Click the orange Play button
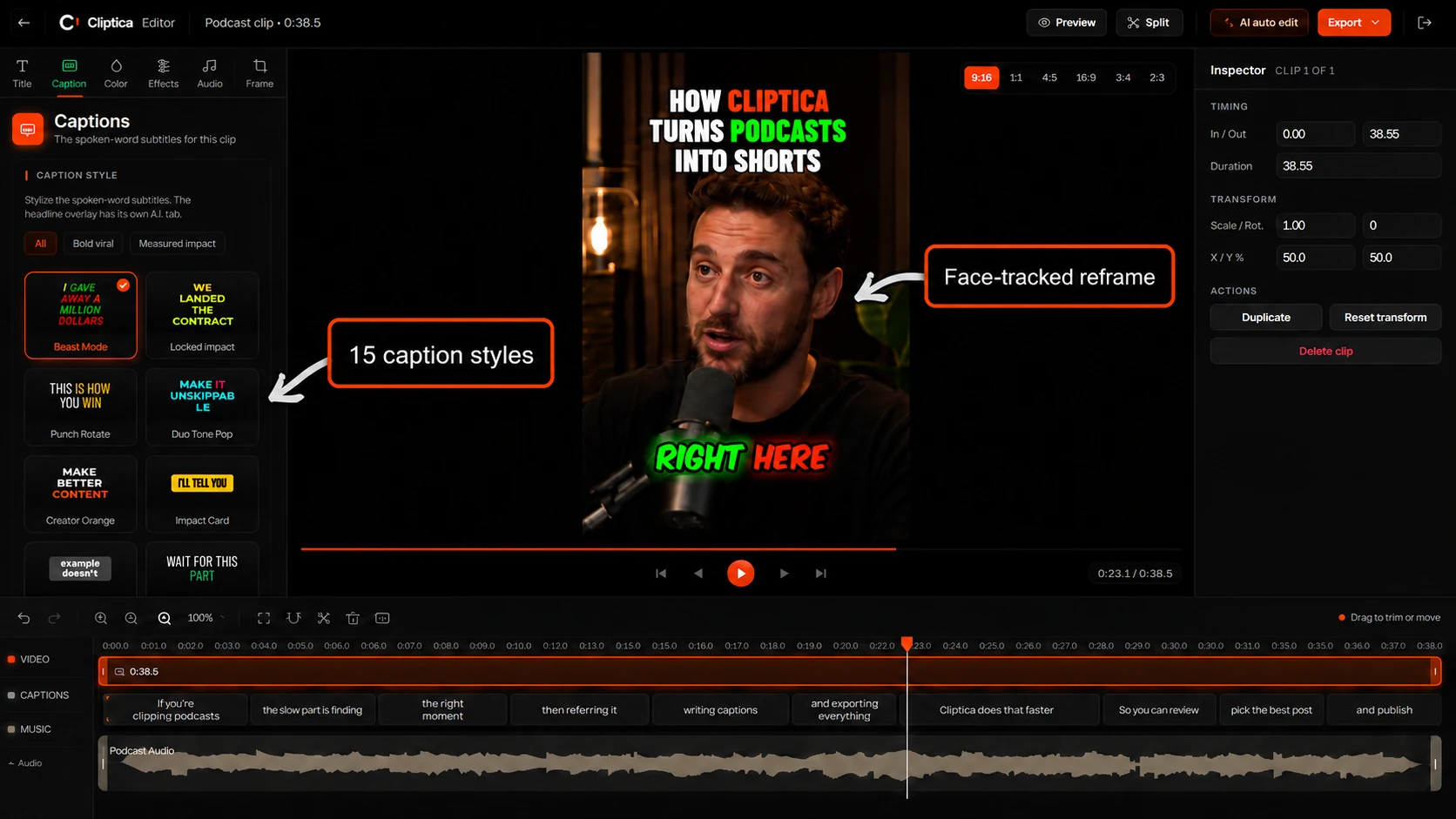Viewport: 1456px width, 819px height. pyautogui.click(x=741, y=574)
